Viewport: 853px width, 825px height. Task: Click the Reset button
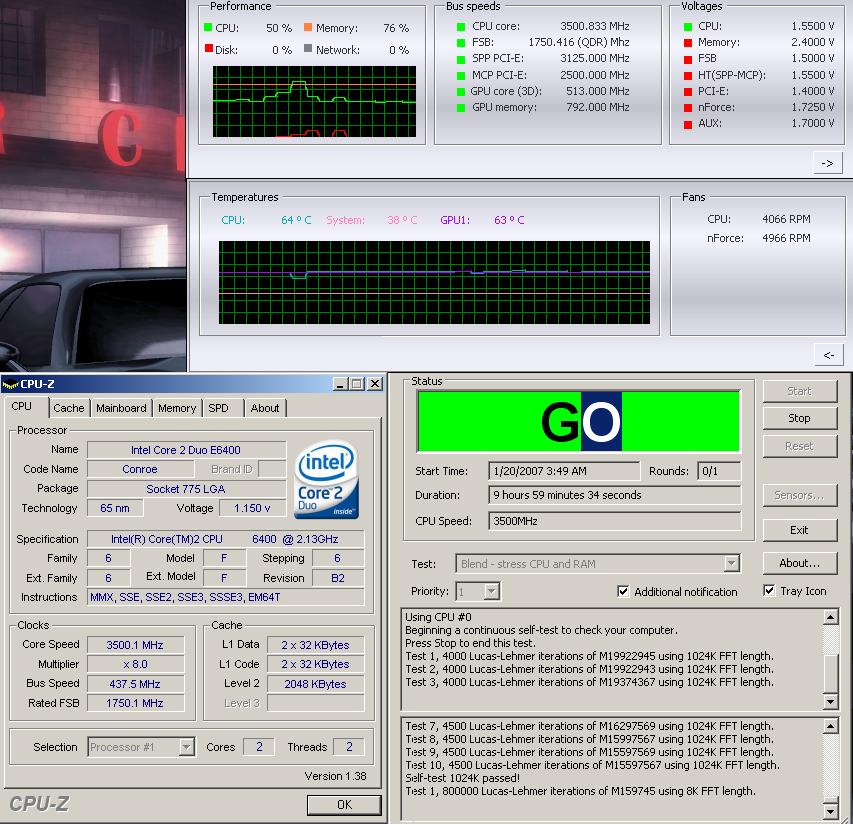coord(799,446)
